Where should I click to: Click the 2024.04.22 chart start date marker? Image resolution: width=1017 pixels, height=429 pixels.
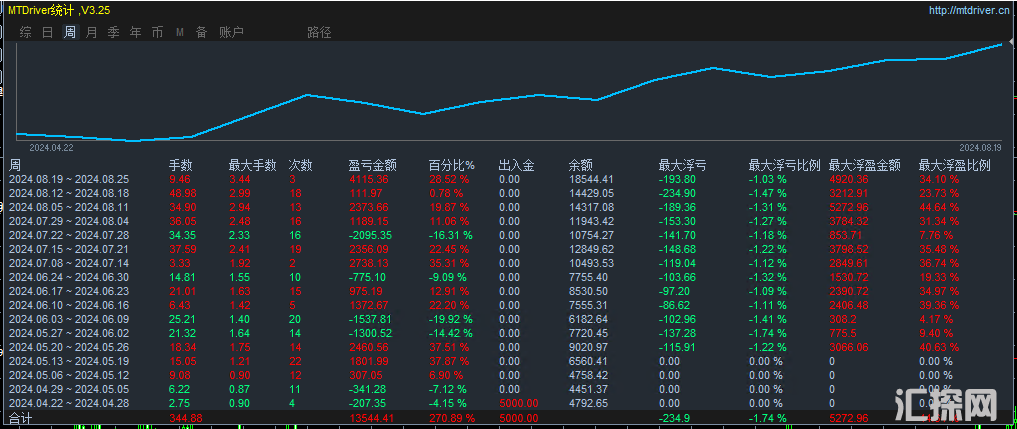pos(52,147)
